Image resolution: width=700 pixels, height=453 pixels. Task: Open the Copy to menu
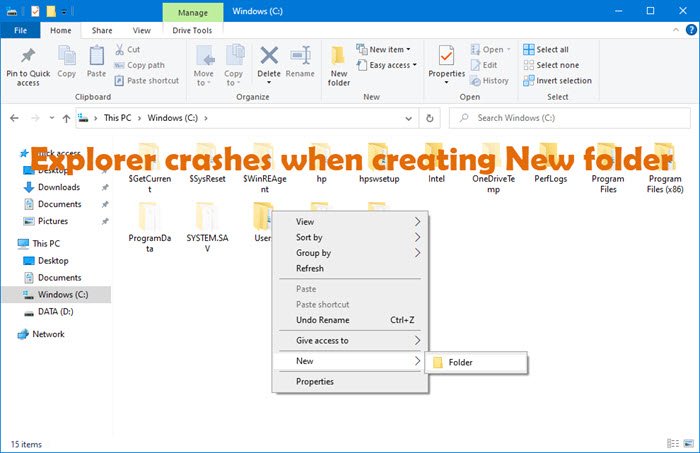click(x=233, y=66)
